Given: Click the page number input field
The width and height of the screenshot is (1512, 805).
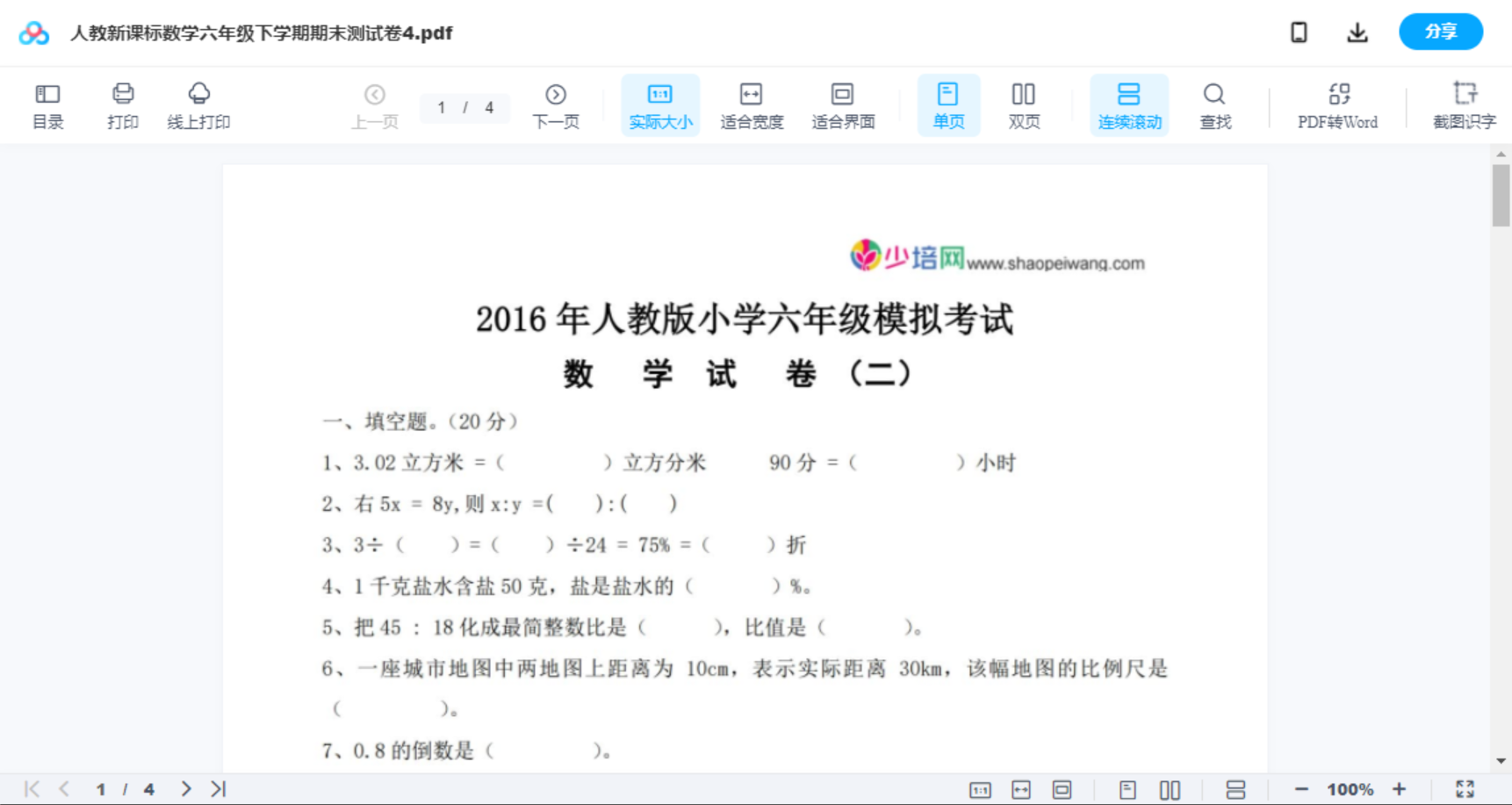Looking at the screenshot, I should [x=464, y=108].
